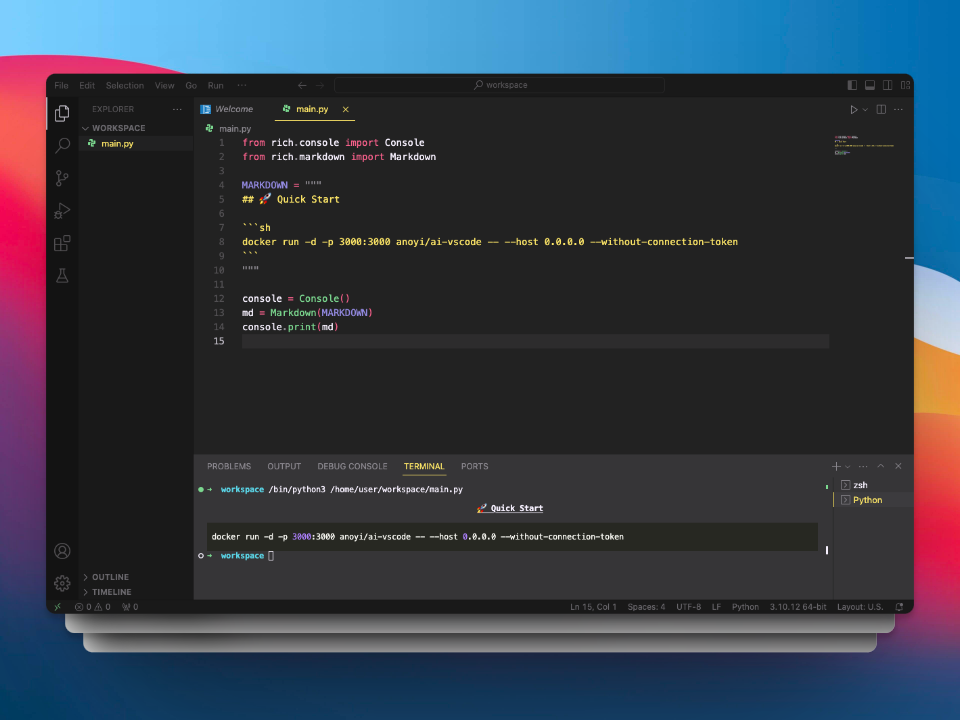
Task: Open terminal panel more actions ellipsis
Action: (x=863, y=467)
